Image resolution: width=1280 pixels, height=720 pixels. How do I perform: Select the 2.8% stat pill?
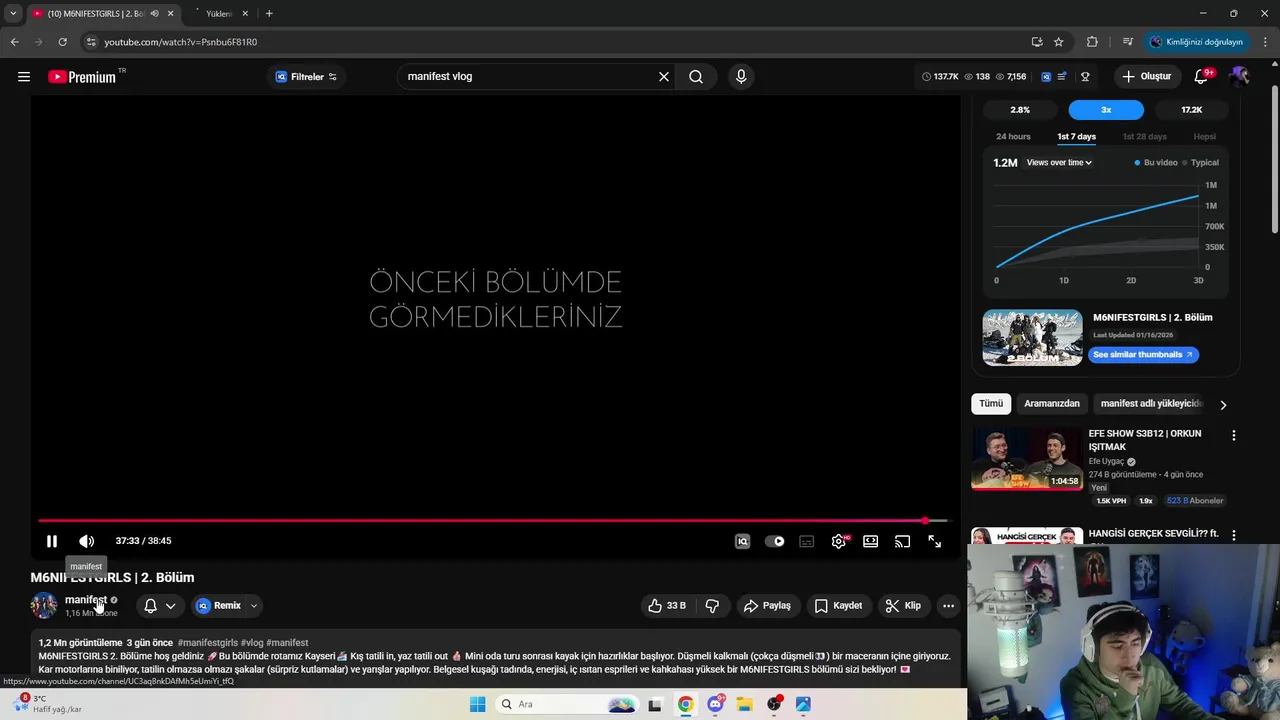(x=1020, y=110)
